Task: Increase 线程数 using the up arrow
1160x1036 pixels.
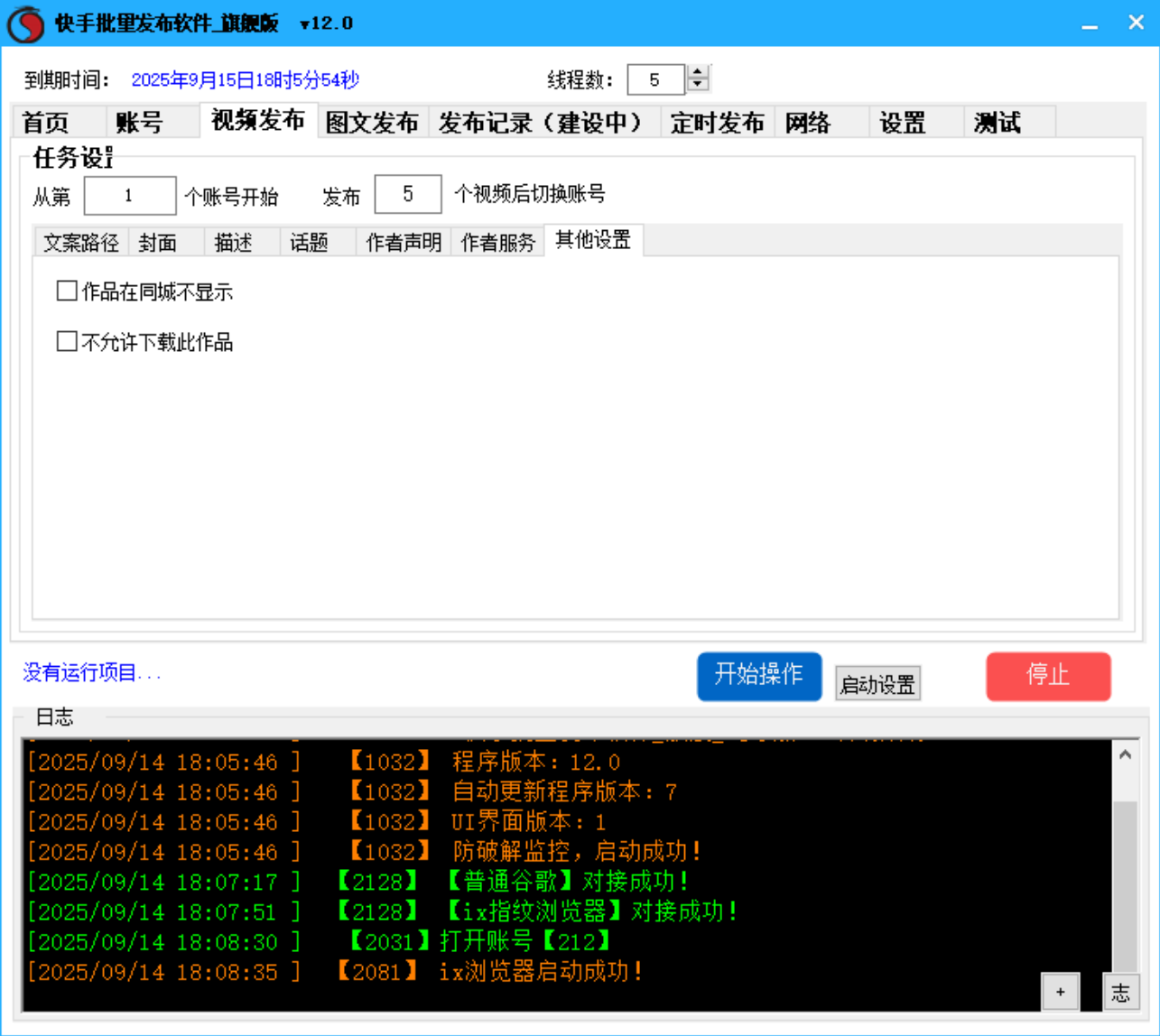Action: pos(697,73)
